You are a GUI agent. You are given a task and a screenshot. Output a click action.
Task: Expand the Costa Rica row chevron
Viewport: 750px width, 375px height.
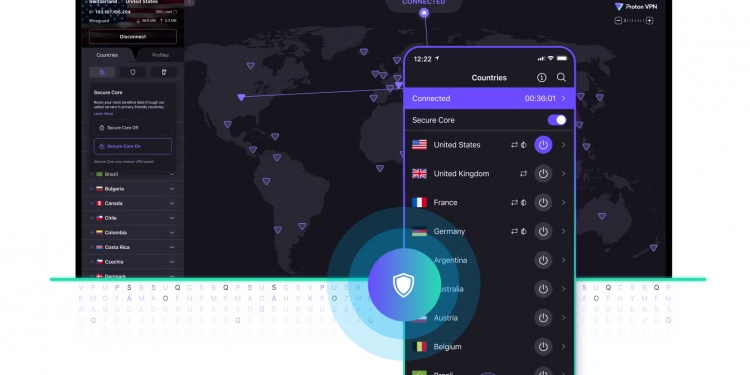coord(172,247)
